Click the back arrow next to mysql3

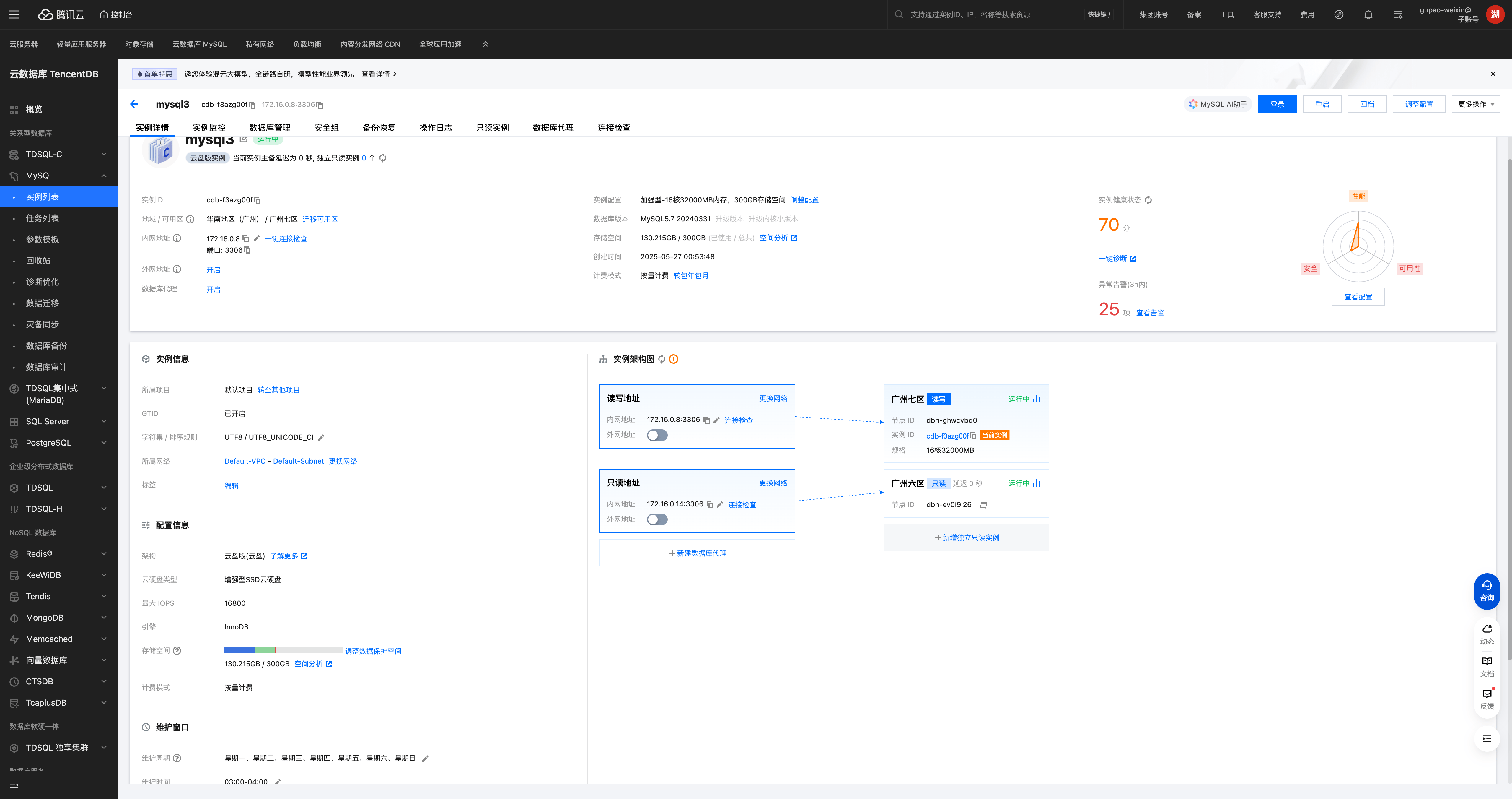[134, 105]
